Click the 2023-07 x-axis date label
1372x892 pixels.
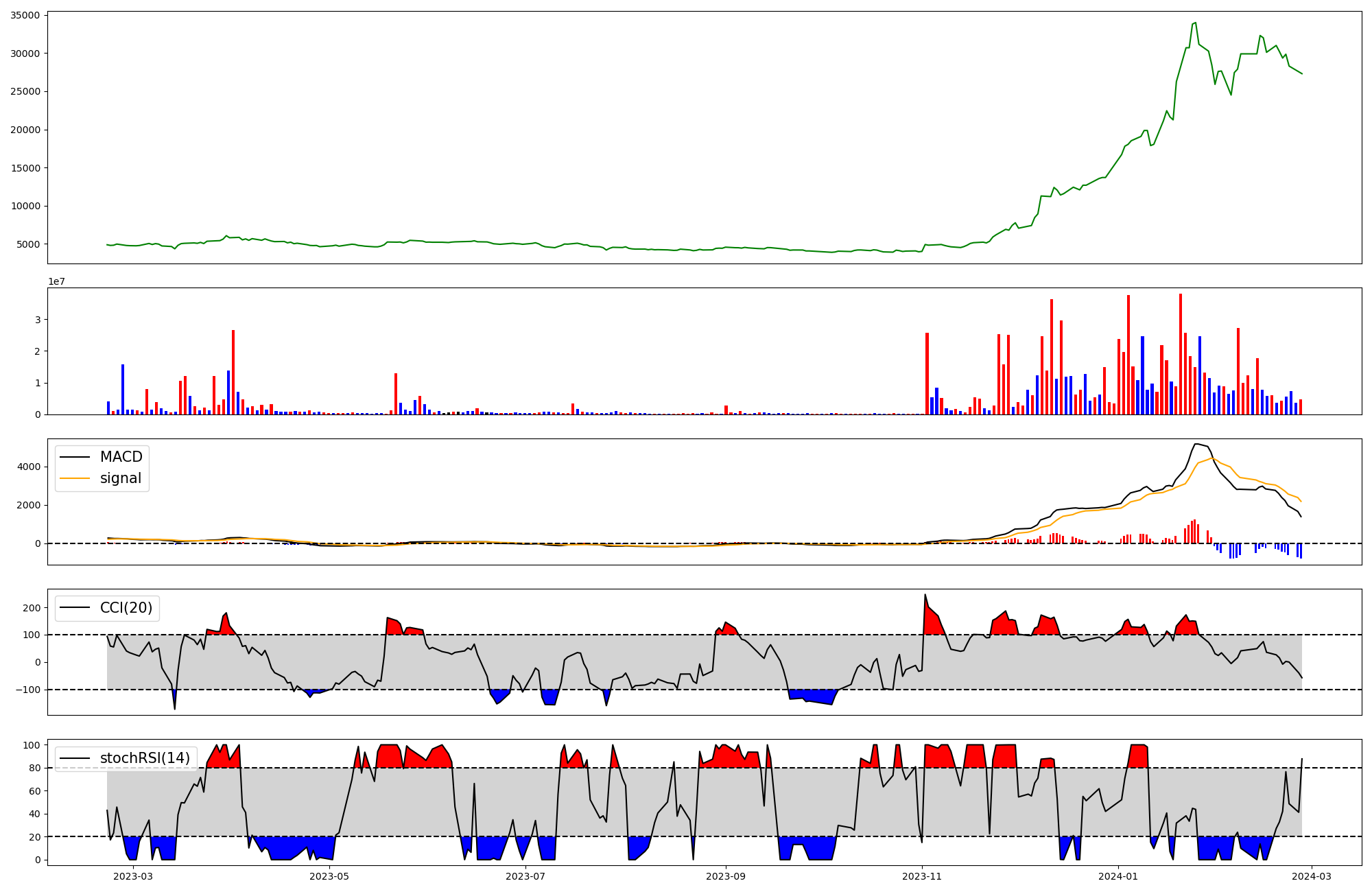pos(525,876)
